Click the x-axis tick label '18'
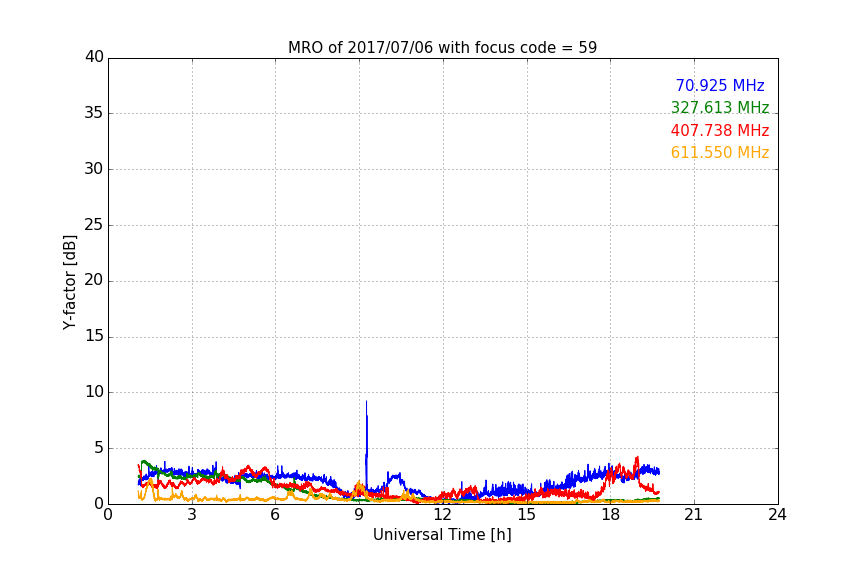864x576 pixels. [610, 515]
